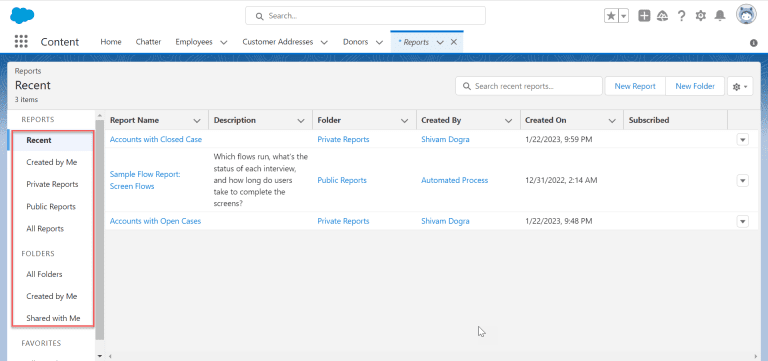This screenshot has width=768, height=361.
Task: Close the Reports tab
Action: click(454, 42)
